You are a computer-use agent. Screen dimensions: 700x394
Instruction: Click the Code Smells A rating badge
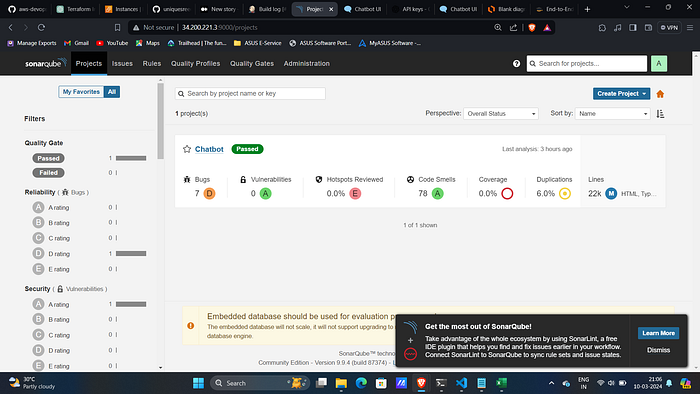point(438,194)
